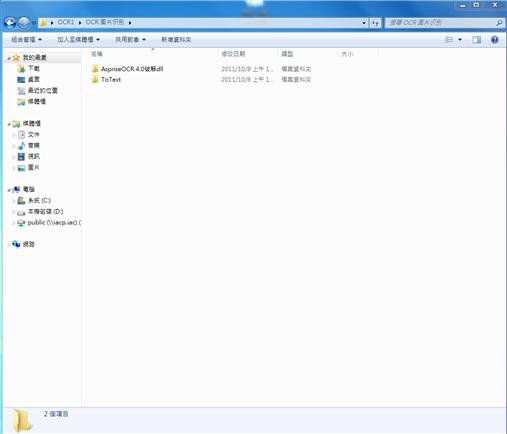Image resolution: width=507 pixels, height=434 pixels.
Task: Sort by the date modified column header
Action: coord(233,54)
